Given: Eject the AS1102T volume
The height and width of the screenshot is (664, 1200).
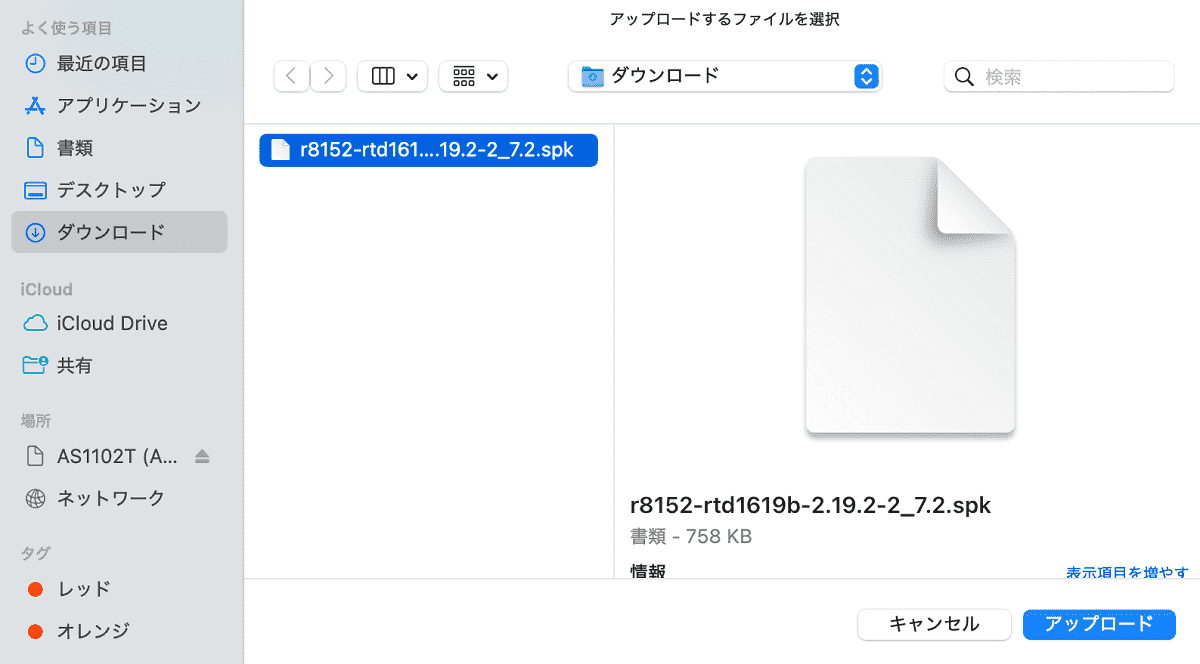Looking at the screenshot, I should (203, 456).
